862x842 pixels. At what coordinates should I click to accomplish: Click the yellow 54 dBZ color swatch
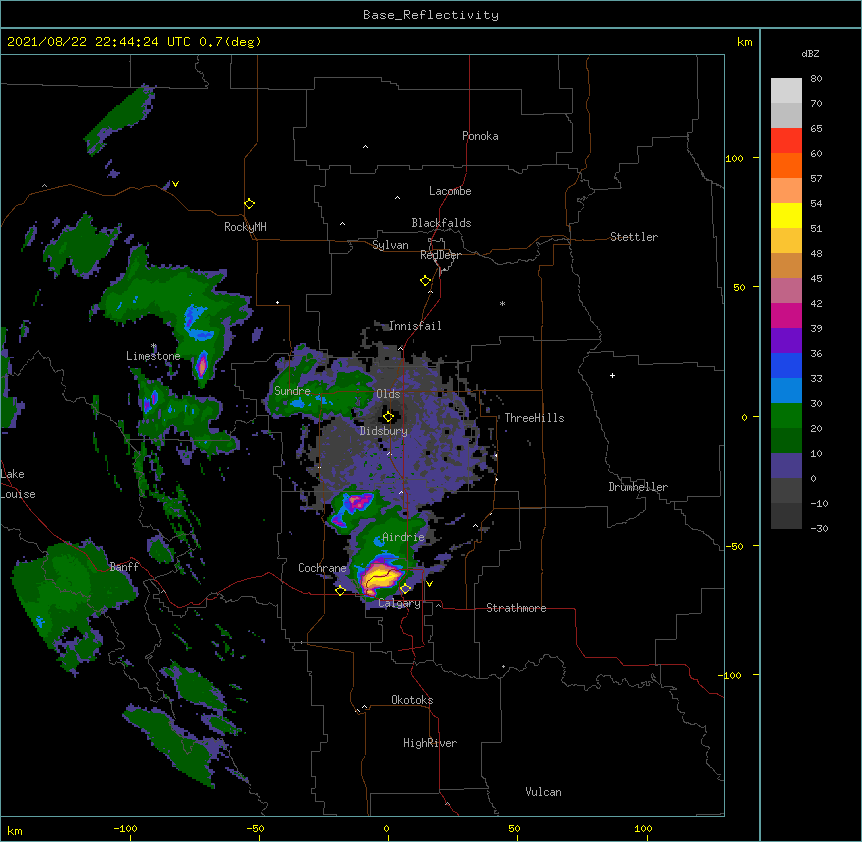coord(786,215)
